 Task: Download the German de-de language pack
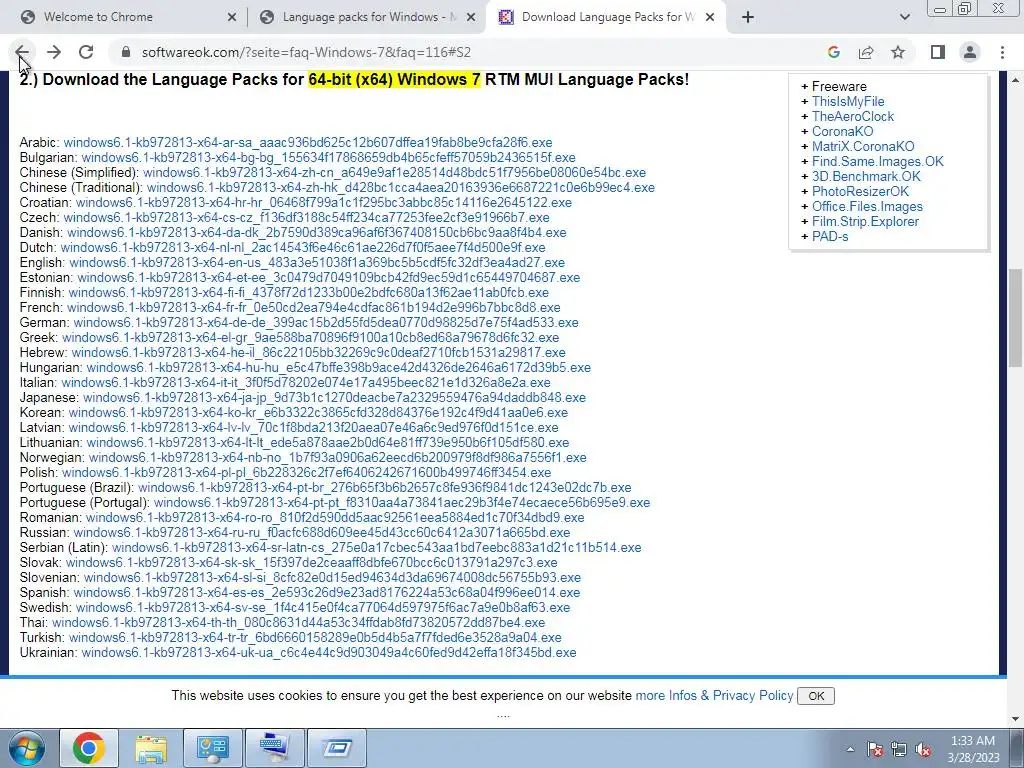[326, 323]
